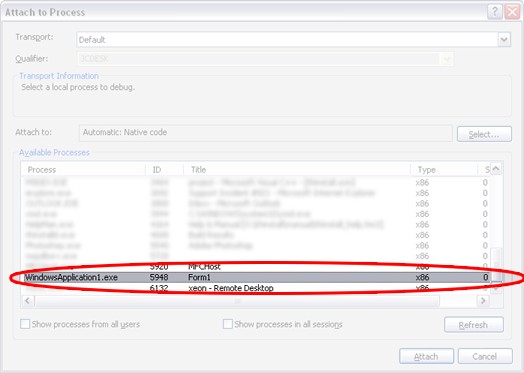Select the WindowsApplication1.exe process row
The height and width of the screenshot is (373, 524).
point(256,277)
